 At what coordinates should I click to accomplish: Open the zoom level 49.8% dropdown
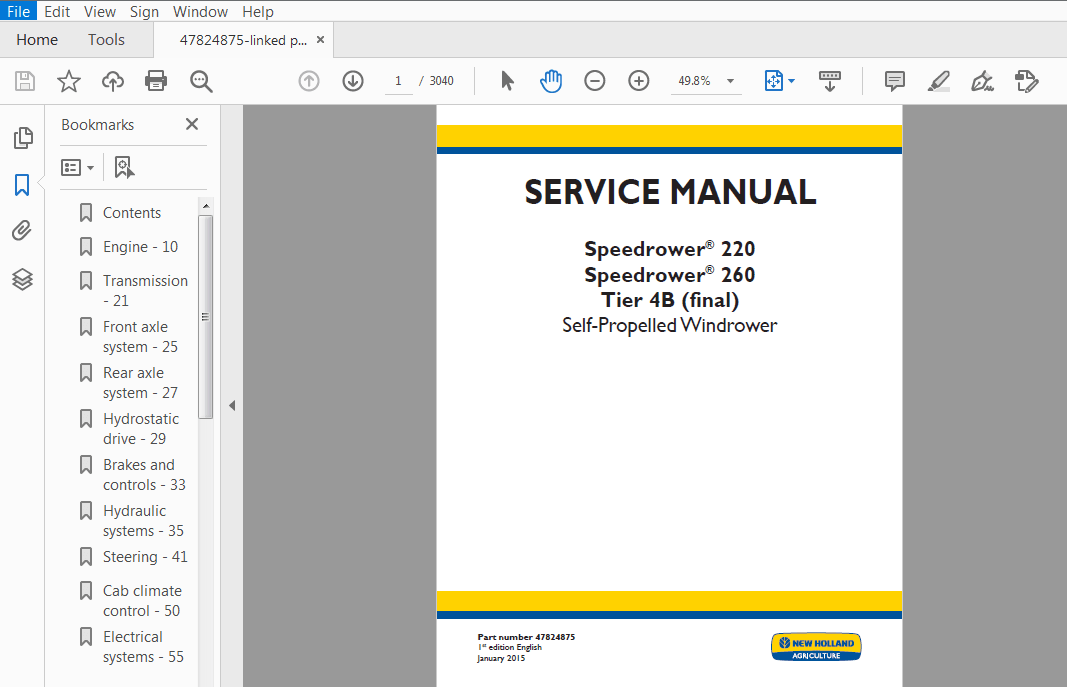point(730,81)
